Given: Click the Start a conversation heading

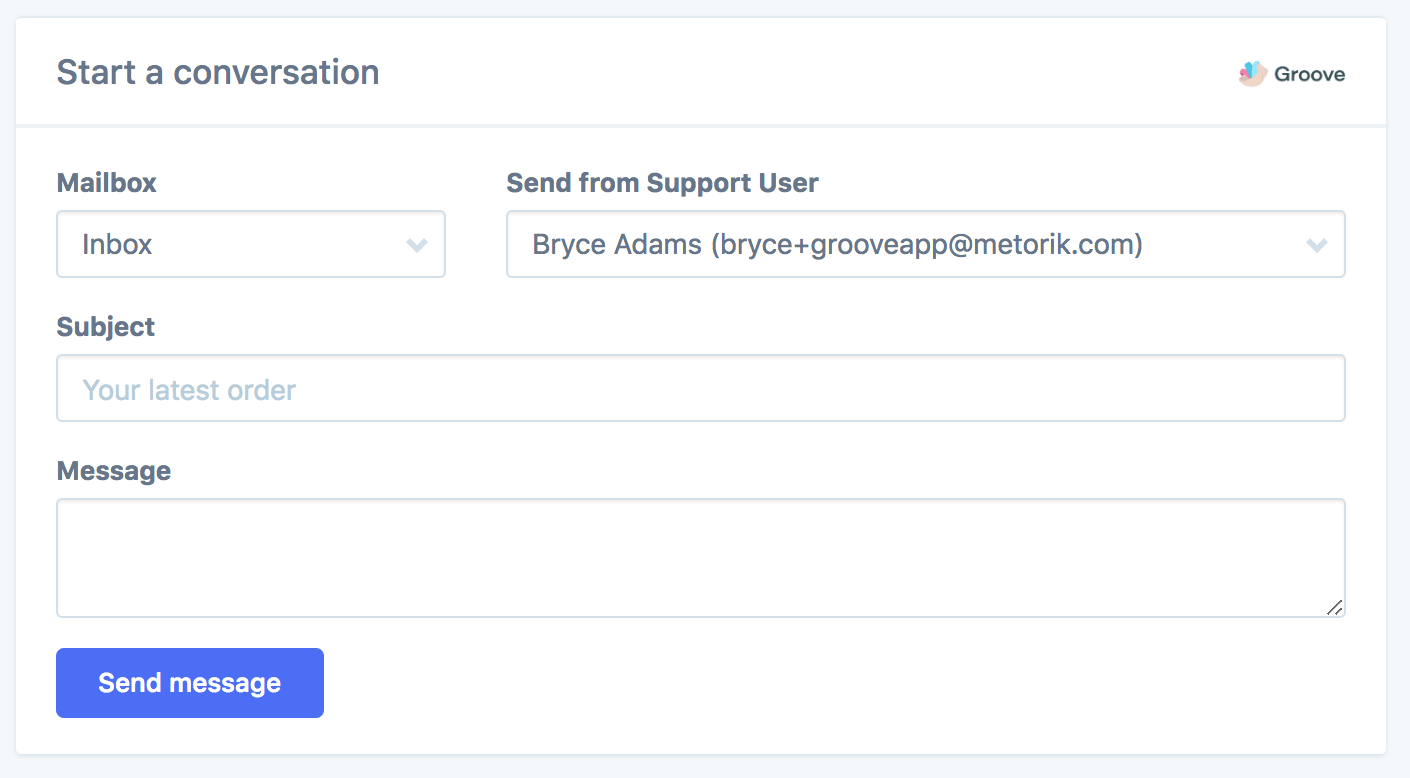Looking at the screenshot, I should click(218, 72).
